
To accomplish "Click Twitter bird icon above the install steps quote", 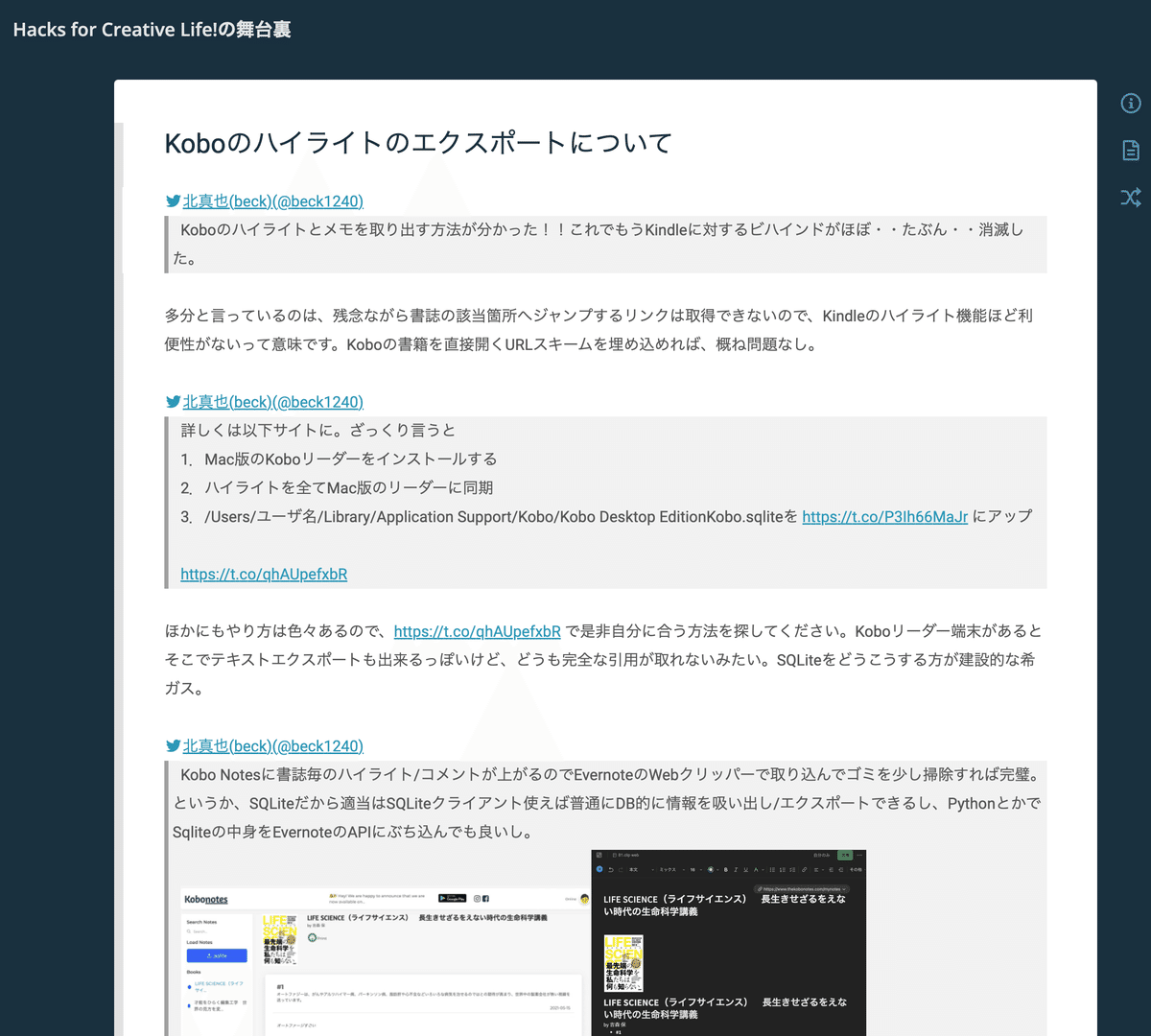I will point(173,402).
